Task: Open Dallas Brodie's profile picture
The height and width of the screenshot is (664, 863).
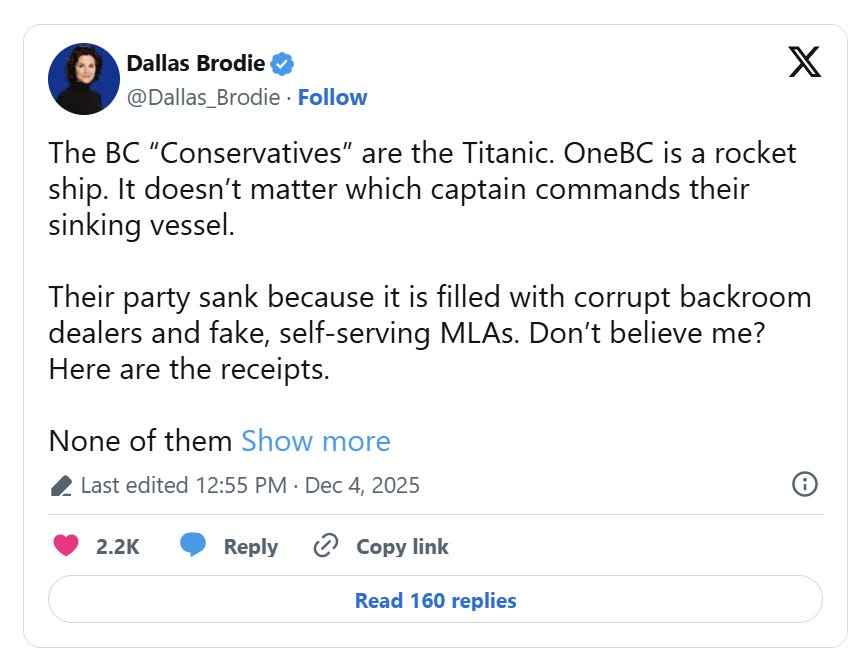Action: [x=84, y=79]
